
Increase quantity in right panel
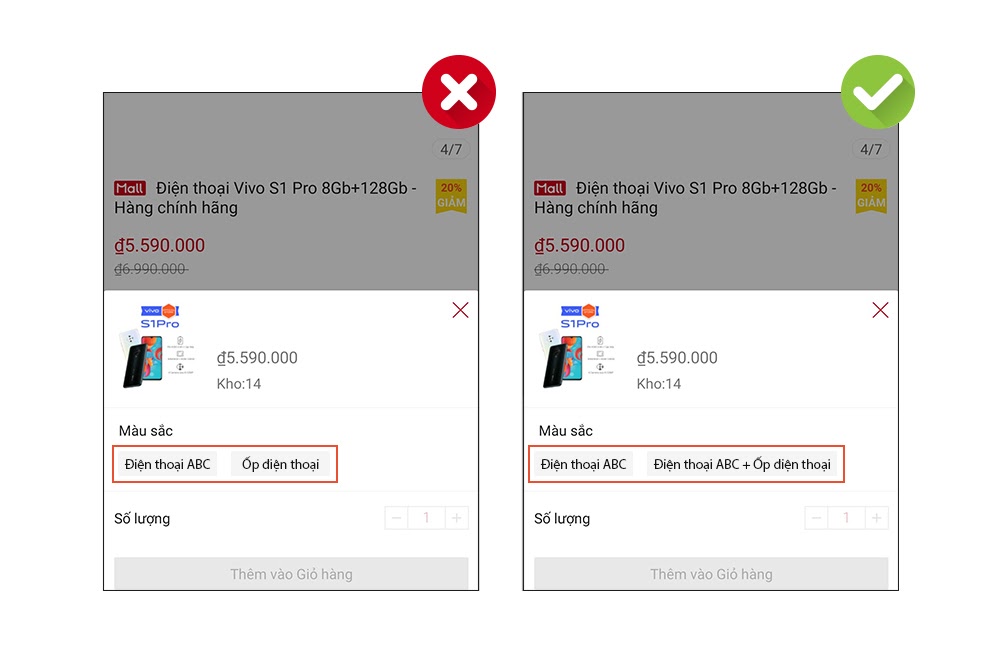click(876, 518)
